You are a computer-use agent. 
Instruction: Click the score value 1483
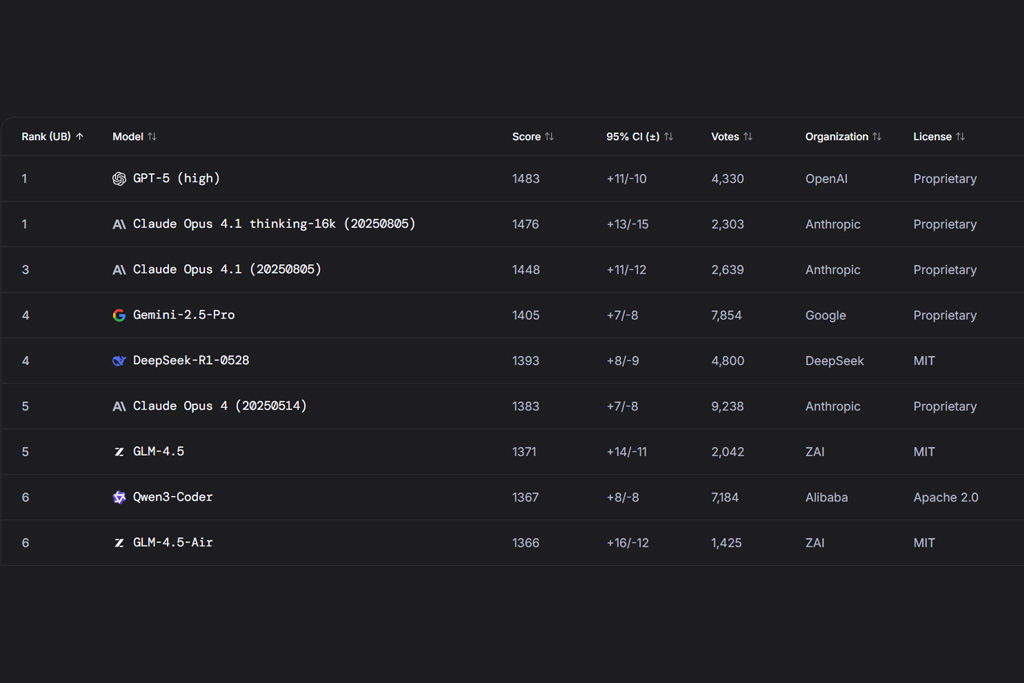526,179
